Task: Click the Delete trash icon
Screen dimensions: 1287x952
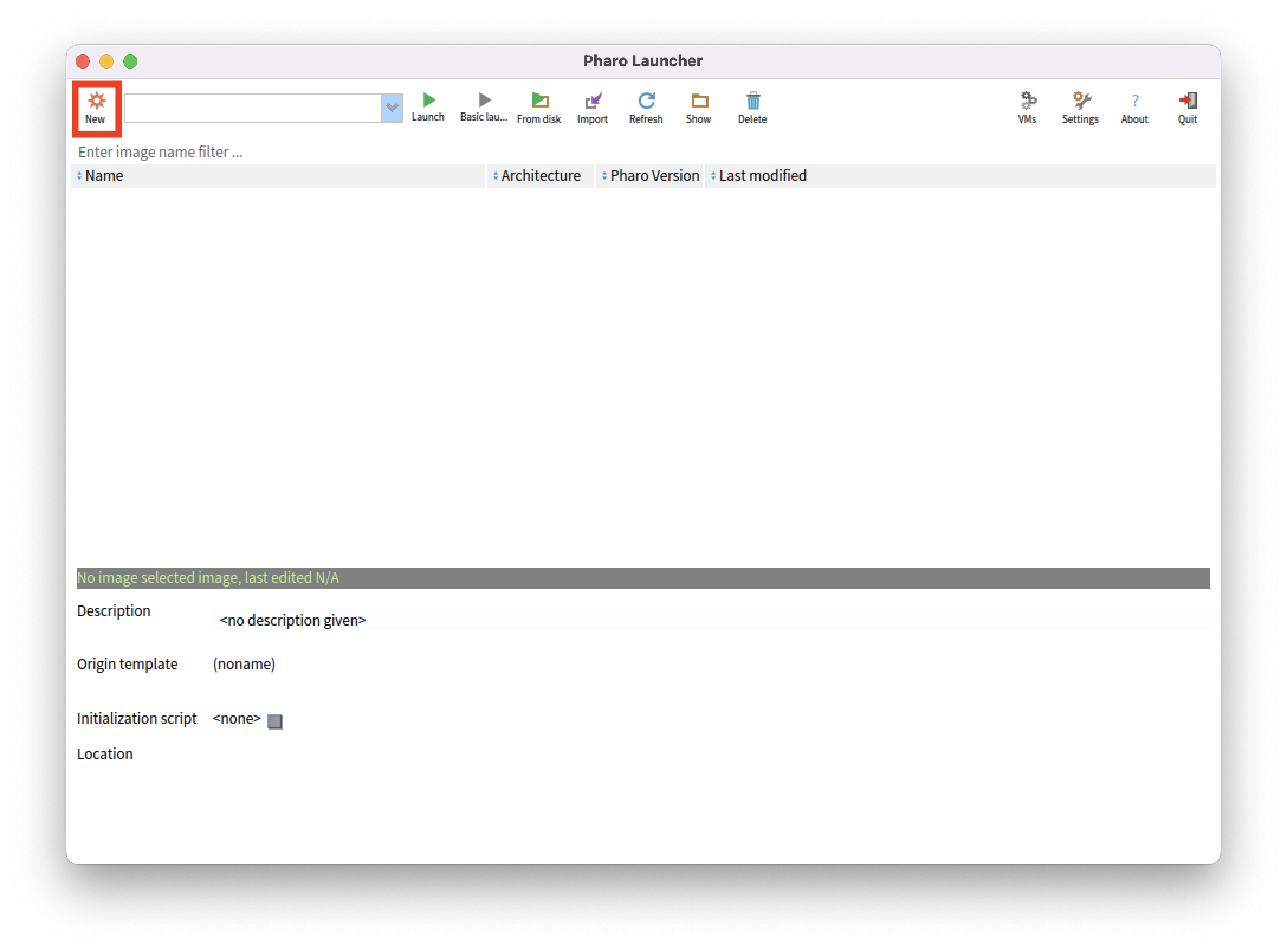Action: click(752, 102)
